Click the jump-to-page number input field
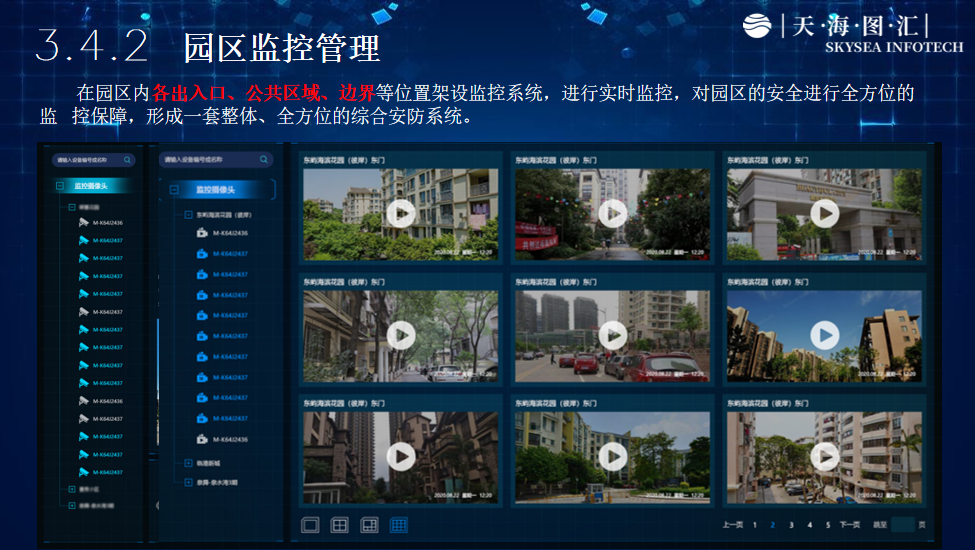975x550 pixels. (902, 525)
